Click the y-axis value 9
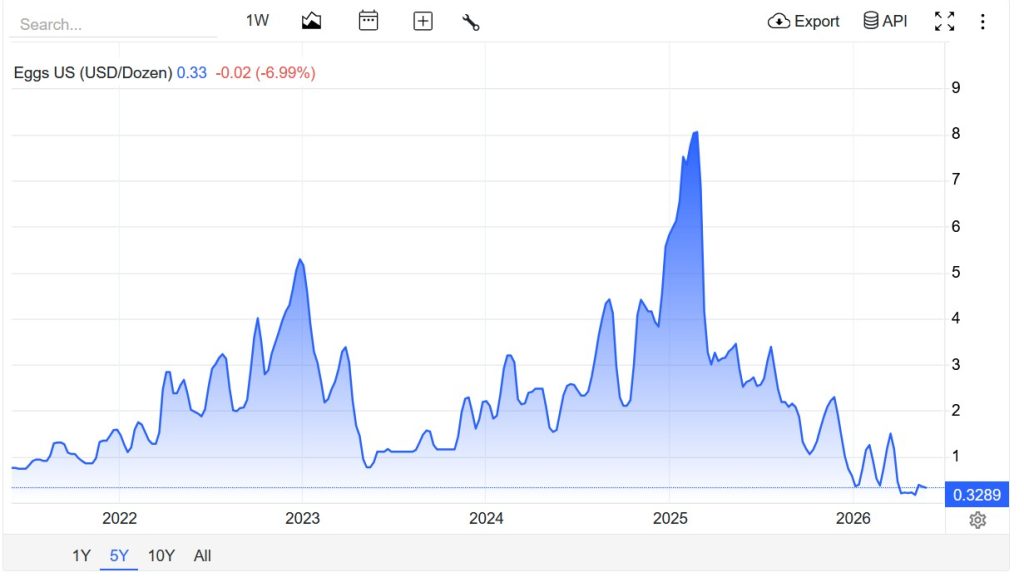The height and width of the screenshot is (587, 1024). tap(955, 88)
